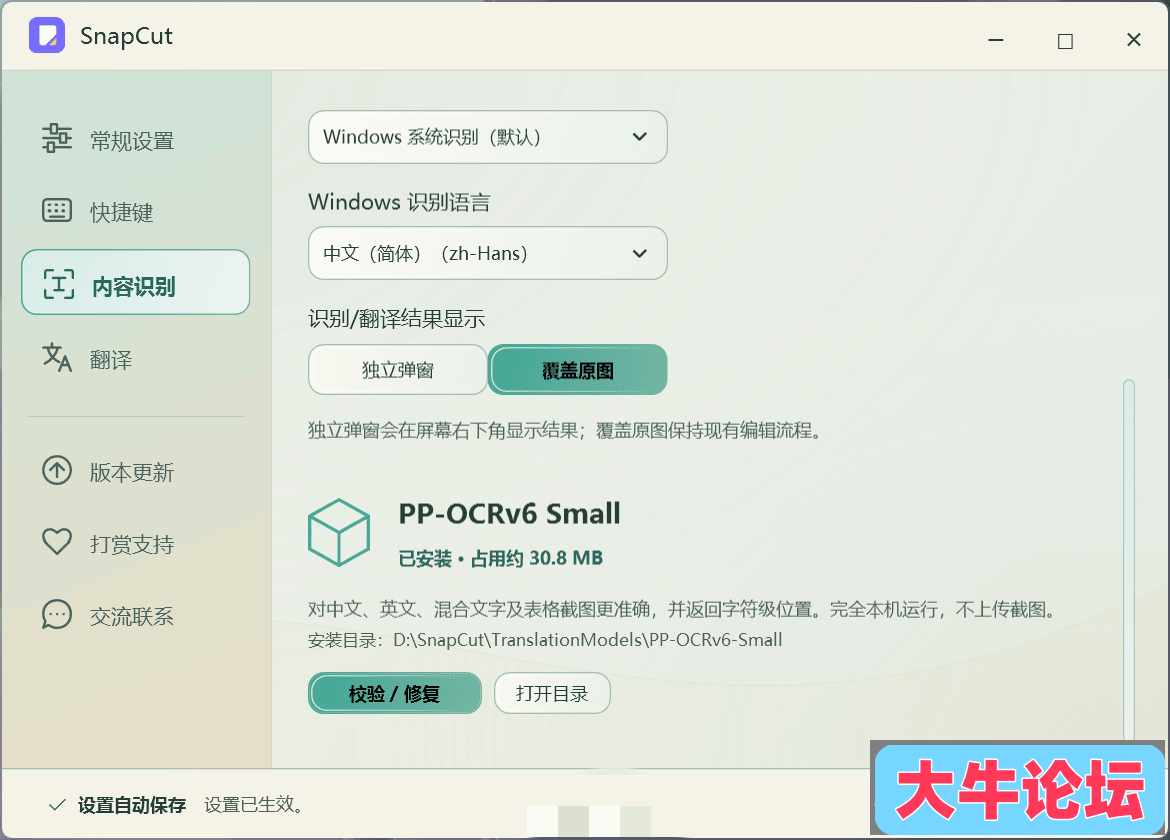Image resolution: width=1170 pixels, height=840 pixels.
Task: Click the 翻译 language icon
Action: 57,357
